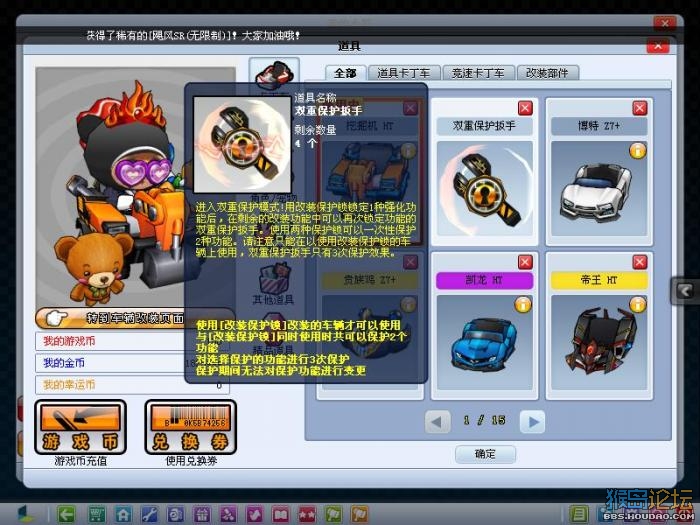
Task: Select the blue 凯龙 HT kart thumbnail
Action: point(484,342)
